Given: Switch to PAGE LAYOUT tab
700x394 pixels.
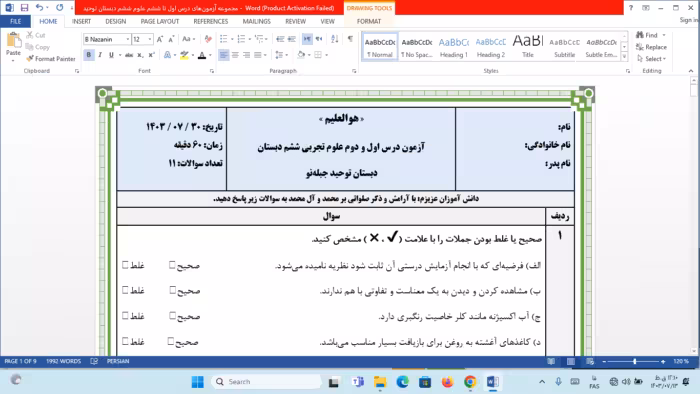Looking at the screenshot, I should click(160, 21).
